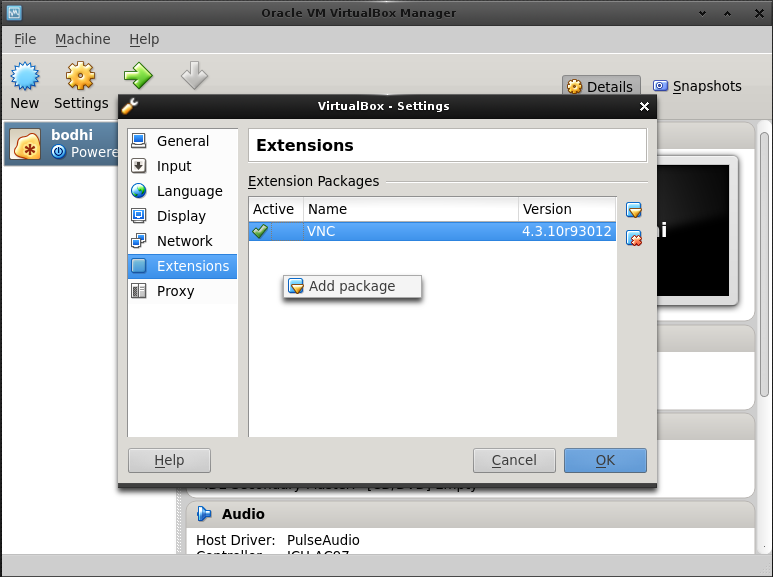Switch to the Details tab
This screenshot has height=577, width=773.
[x=601, y=86]
